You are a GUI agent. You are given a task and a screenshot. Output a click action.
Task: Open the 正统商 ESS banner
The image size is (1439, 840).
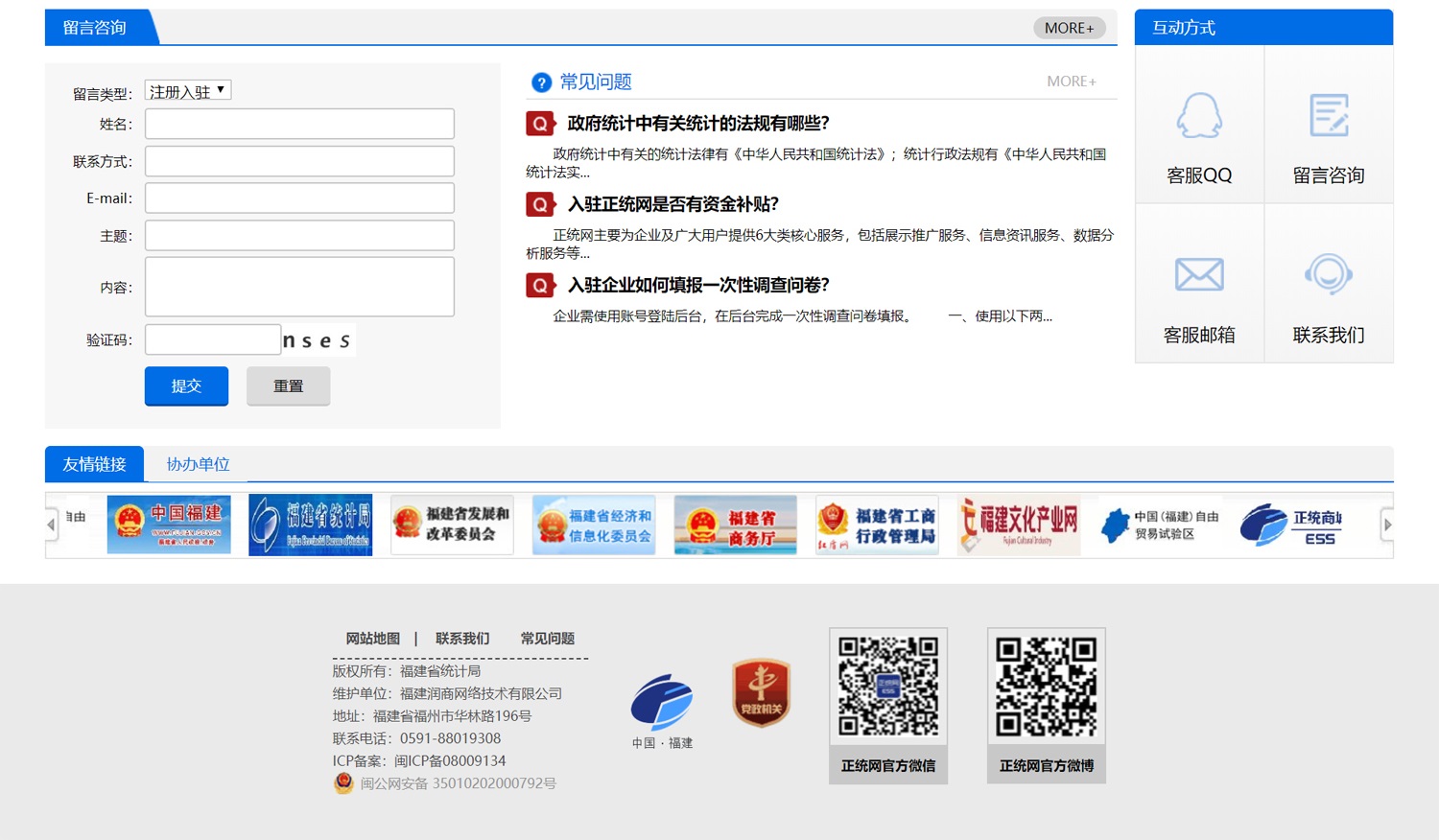click(x=1291, y=525)
